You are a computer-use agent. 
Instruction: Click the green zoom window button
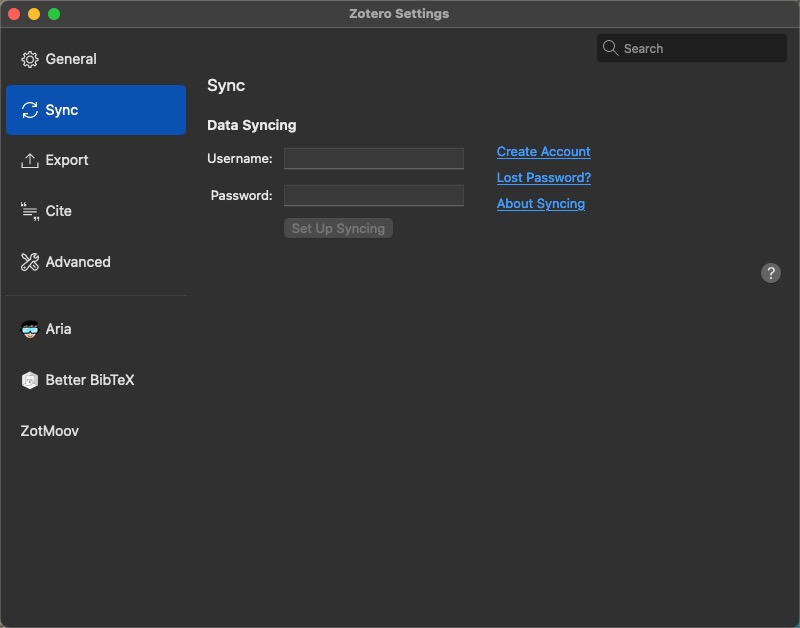(x=54, y=14)
